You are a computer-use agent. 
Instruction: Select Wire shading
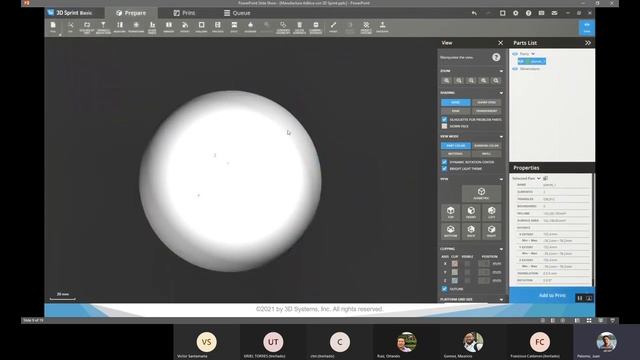coord(456,111)
